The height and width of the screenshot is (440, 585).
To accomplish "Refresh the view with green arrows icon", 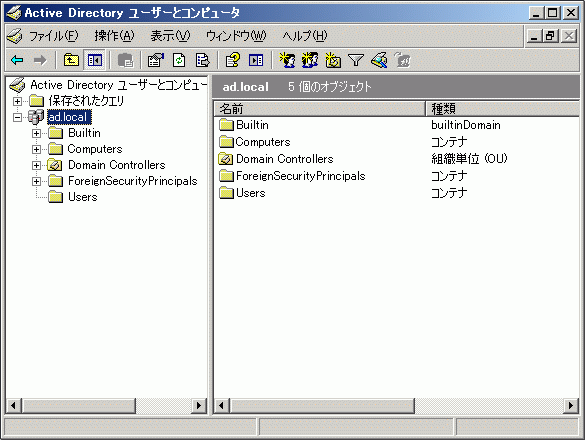I will coord(179,60).
